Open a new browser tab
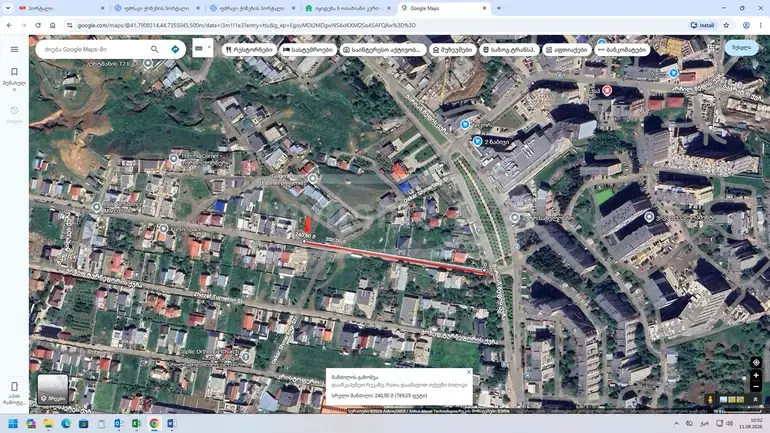 pyautogui.click(x=499, y=8)
